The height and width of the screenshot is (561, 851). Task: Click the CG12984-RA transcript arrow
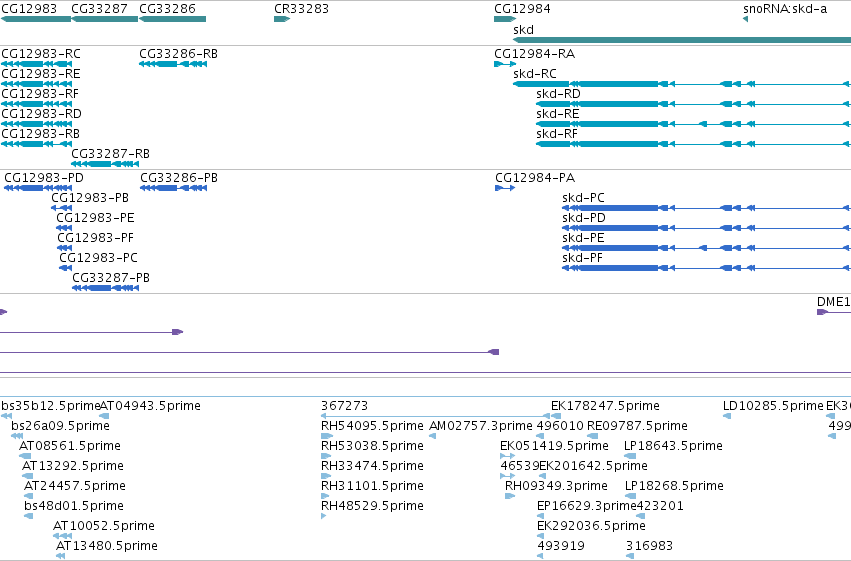coord(505,64)
